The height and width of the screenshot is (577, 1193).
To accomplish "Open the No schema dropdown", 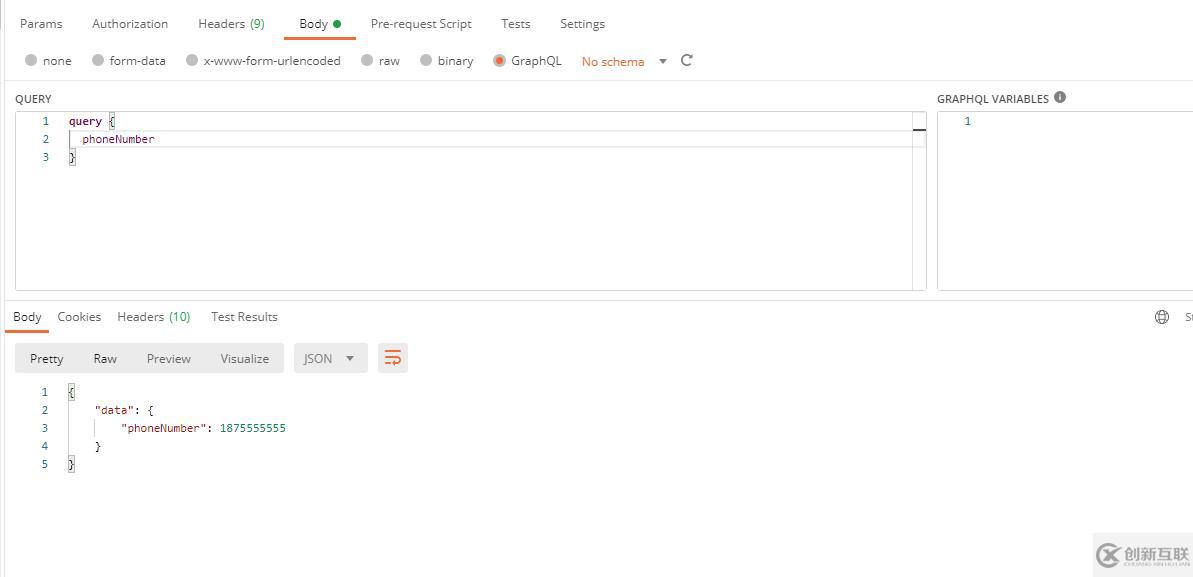I will pos(663,62).
